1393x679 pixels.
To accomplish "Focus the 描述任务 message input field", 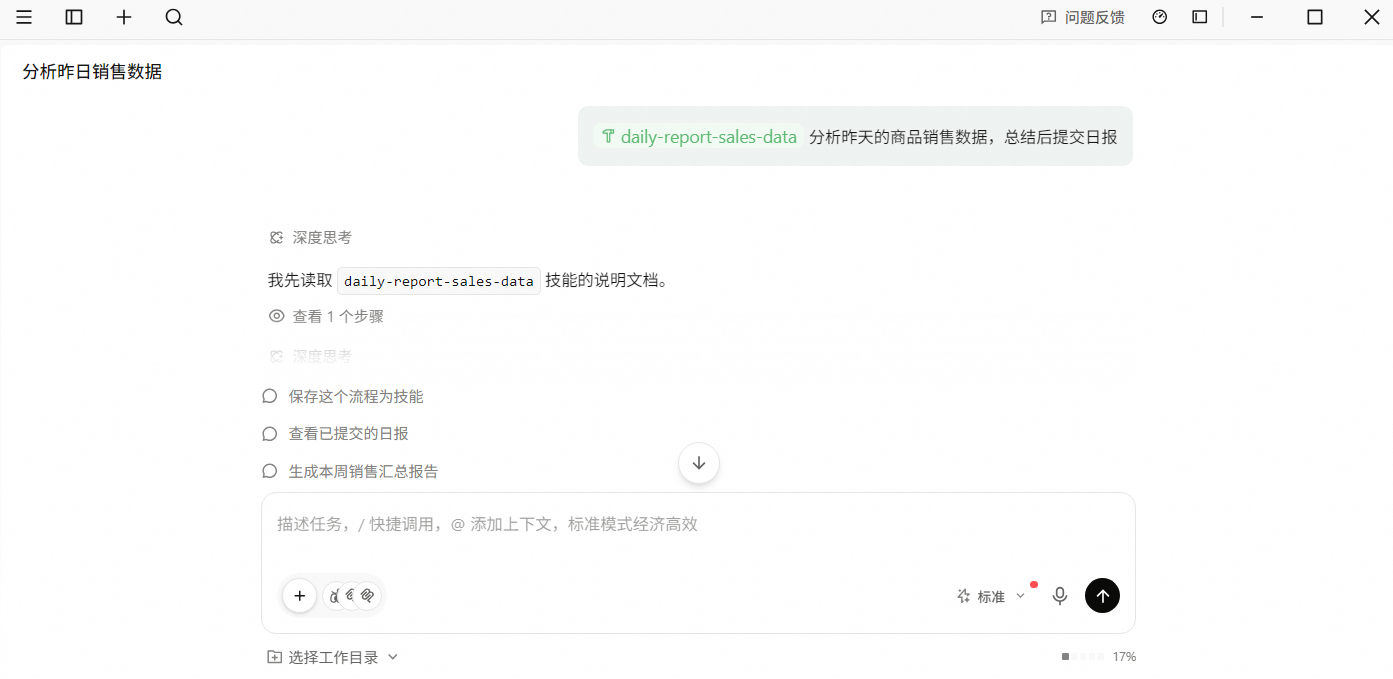I will pos(698,524).
